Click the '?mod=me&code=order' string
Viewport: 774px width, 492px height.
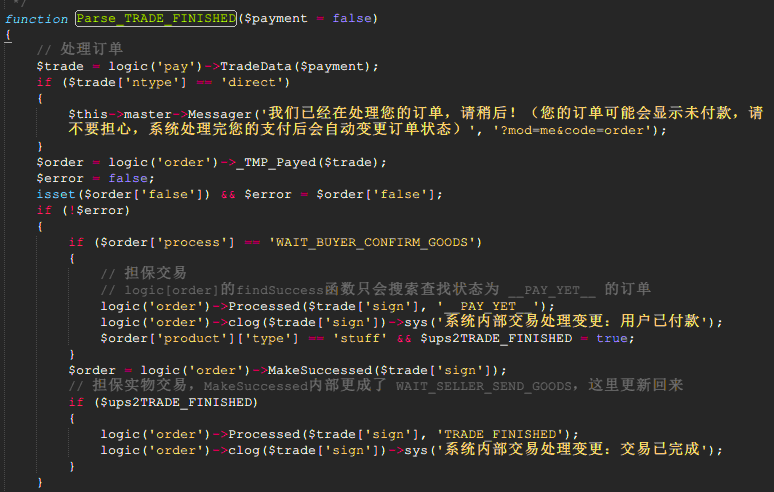pos(565,130)
